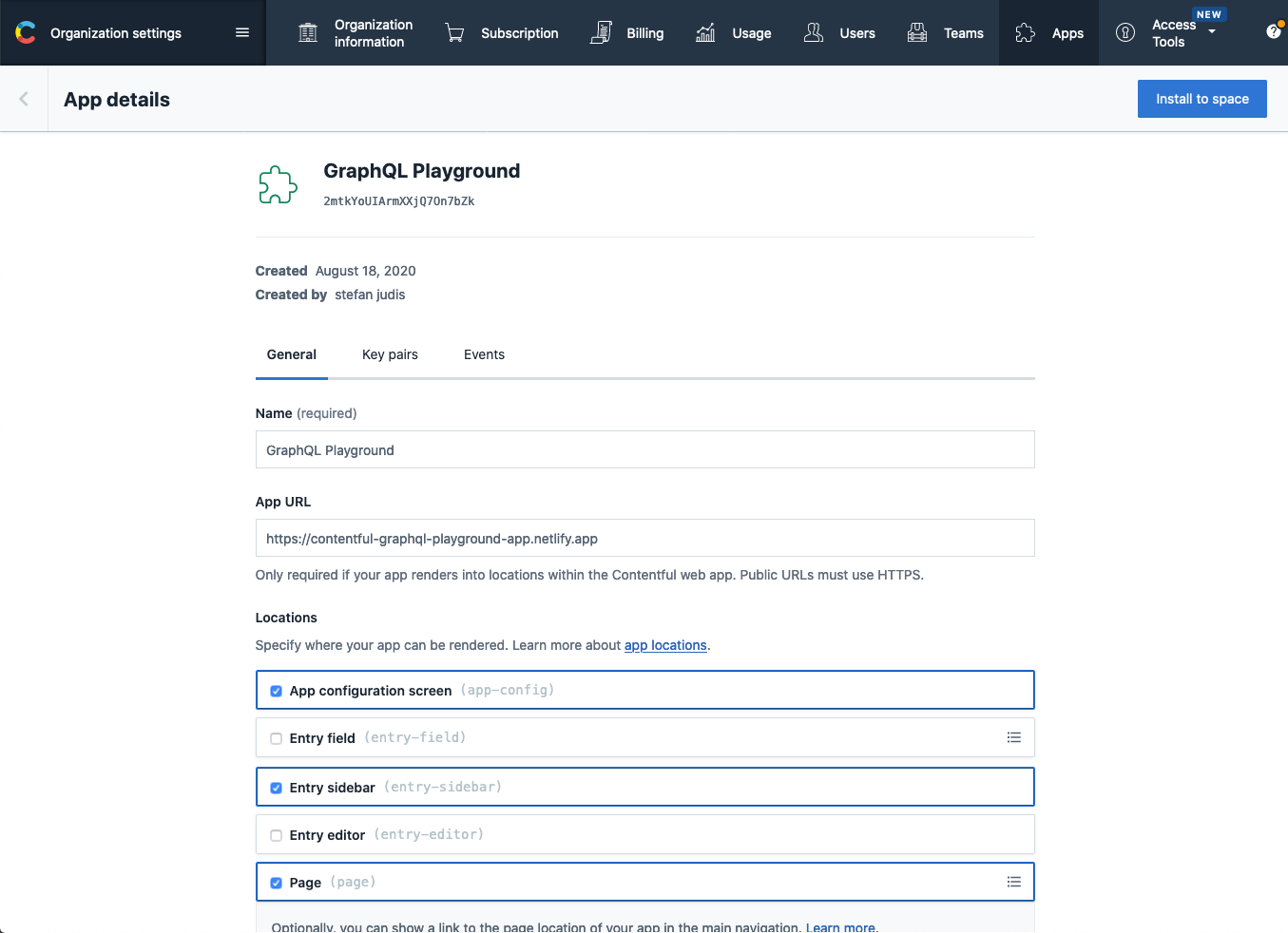Click the Install to space button
The image size is (1288, 933).
click(1202, 99)
